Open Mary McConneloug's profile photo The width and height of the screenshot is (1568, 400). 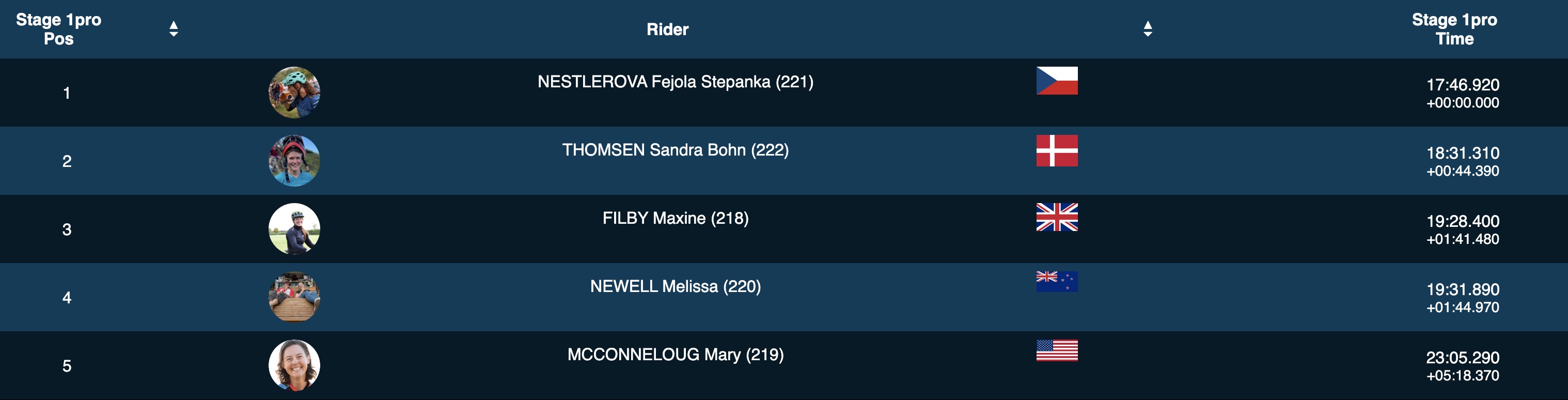coord(294,365)
